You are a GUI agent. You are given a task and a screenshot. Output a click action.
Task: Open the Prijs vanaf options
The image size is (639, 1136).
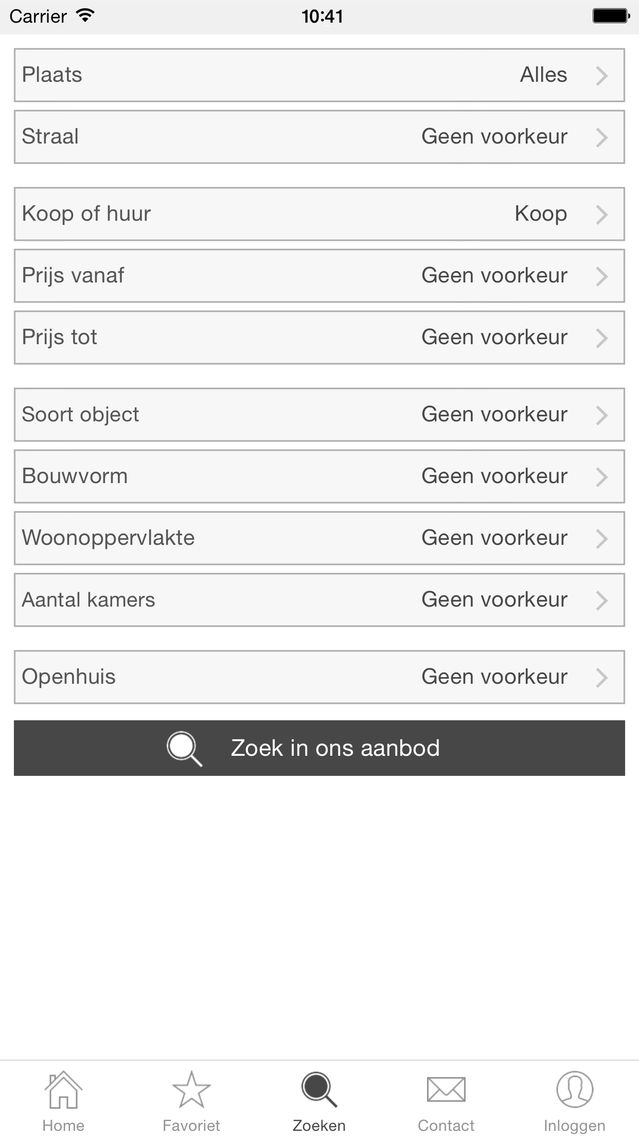[x=319, y=276]
